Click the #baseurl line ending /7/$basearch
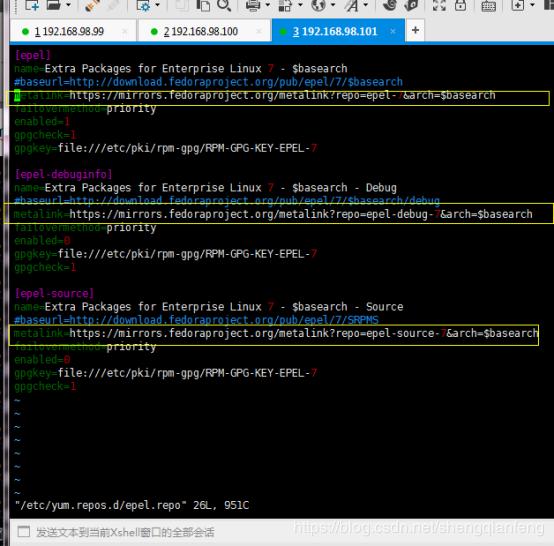This screenshot has height=546, width=554. (208, 82)
